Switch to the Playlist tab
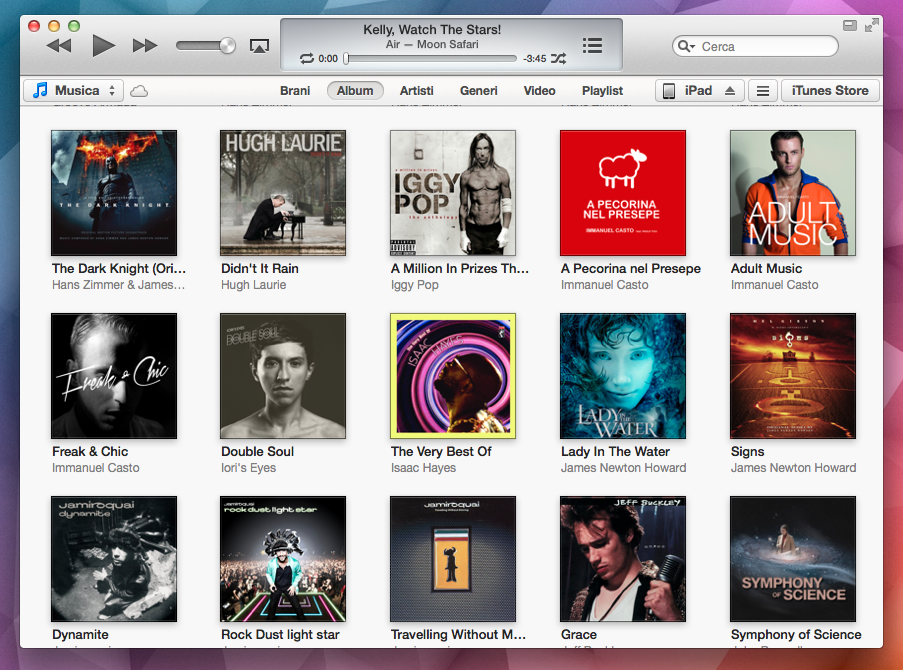The image size is (903, 670). tap(602, 90)
